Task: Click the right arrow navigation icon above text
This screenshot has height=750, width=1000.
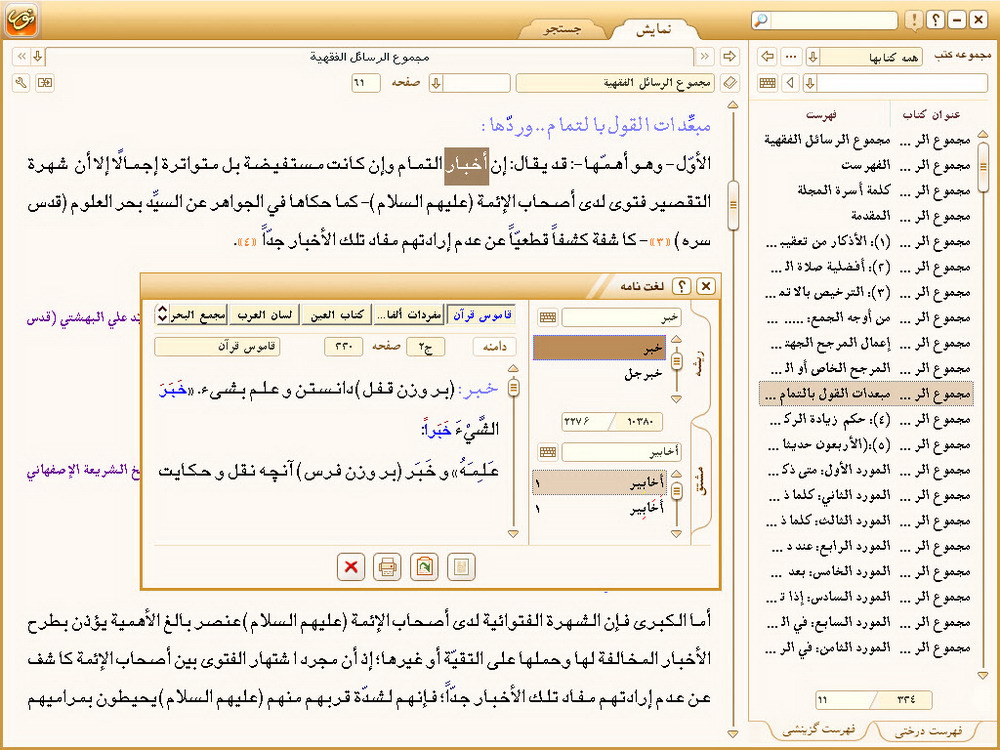Action: (729, 56)
